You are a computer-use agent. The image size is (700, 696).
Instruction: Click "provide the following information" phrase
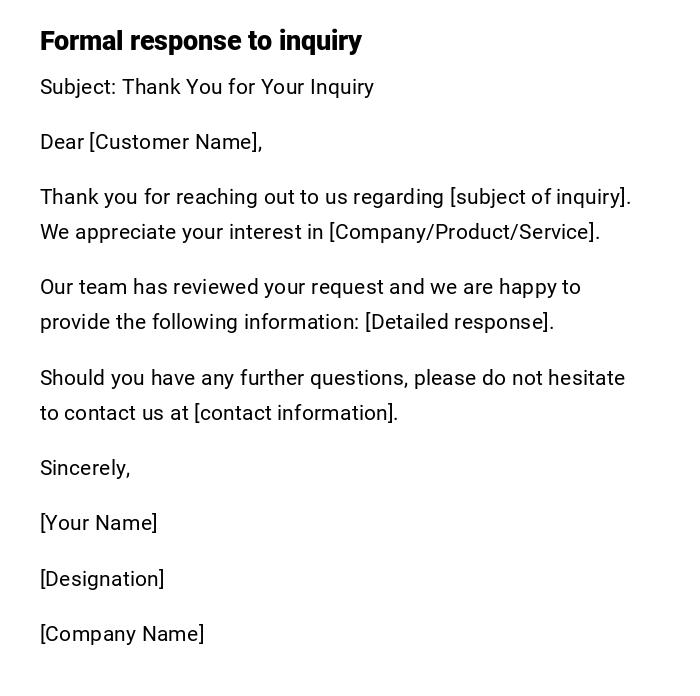tap(200, 322)
